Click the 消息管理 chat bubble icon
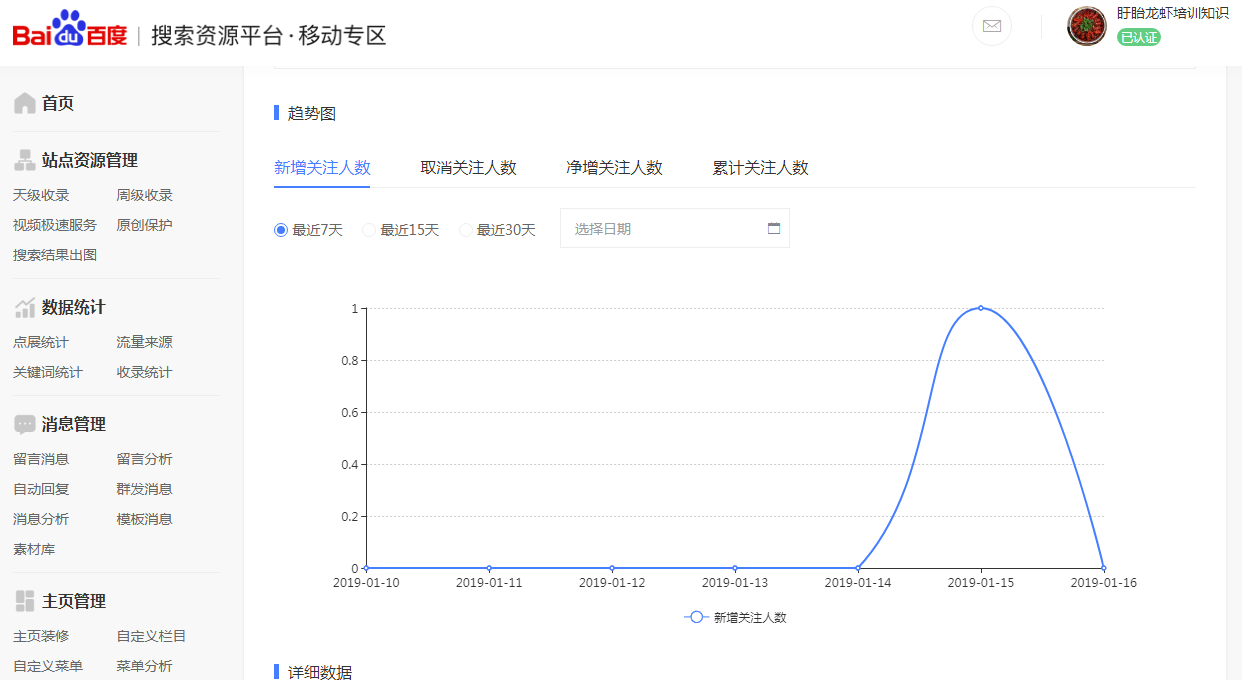The image size is (1242, 680). (x=25, y=424)
